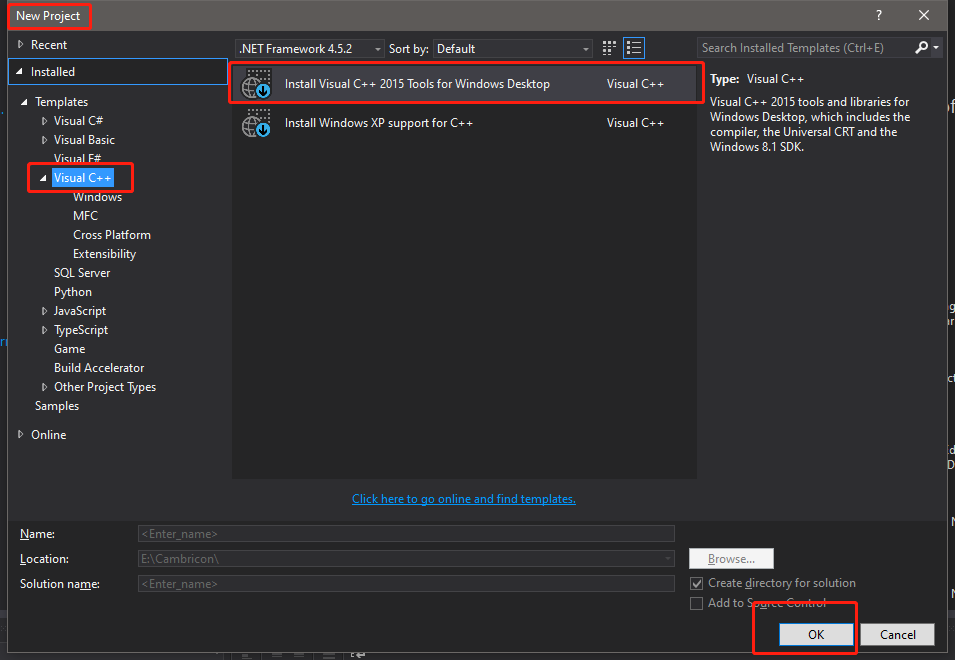Screen dimensions: 955x660
Task: Click the Name input field
Action: coord(406,534)
